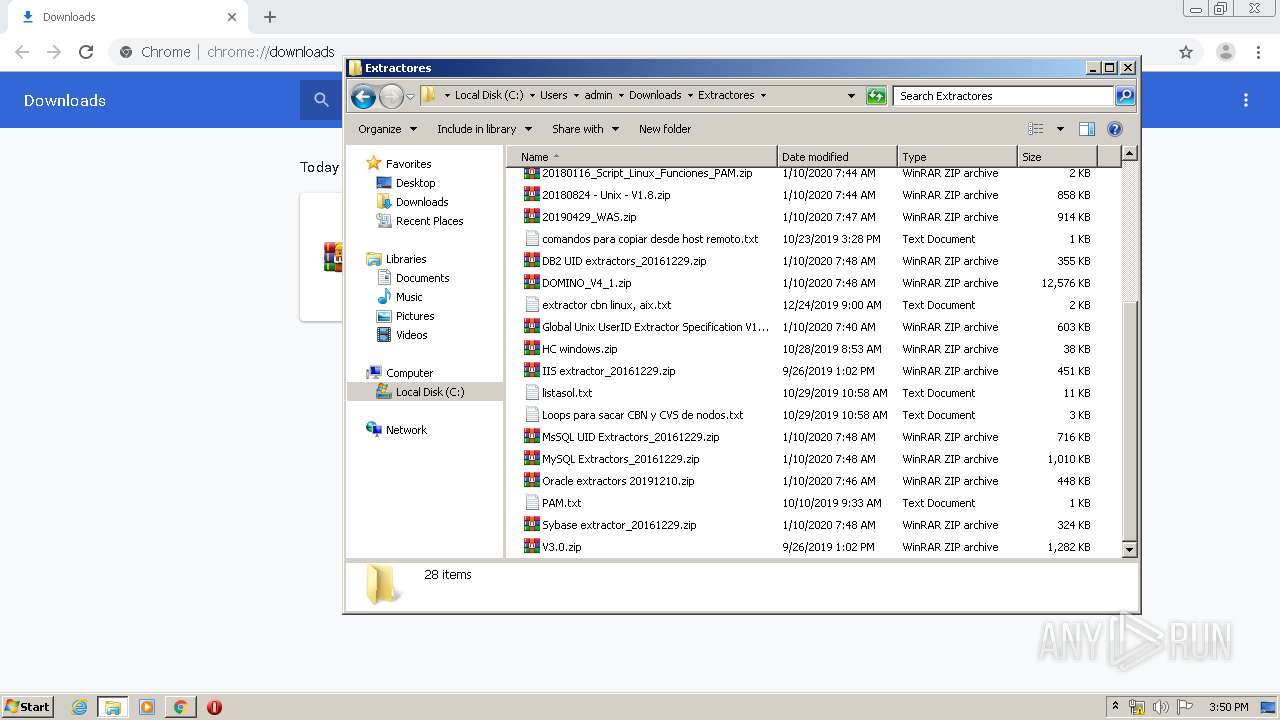
Task: Click PAM.txt document icon
Action: [532, 502]
